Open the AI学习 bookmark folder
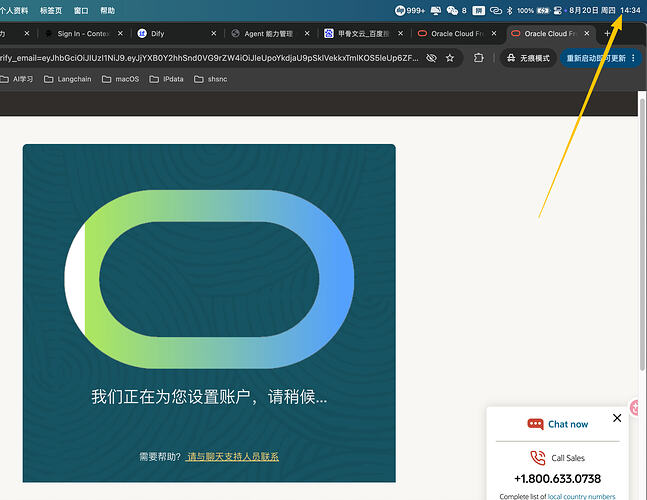 point(17,79)
